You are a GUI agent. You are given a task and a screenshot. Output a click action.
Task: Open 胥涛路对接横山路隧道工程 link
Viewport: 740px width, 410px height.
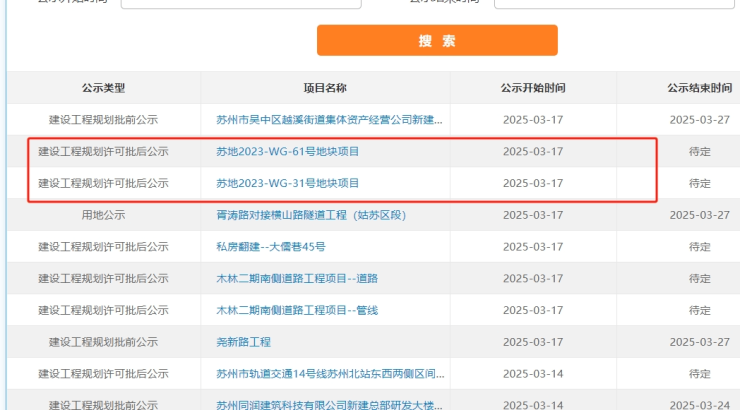pyautogui.click(x=311, y=215)
